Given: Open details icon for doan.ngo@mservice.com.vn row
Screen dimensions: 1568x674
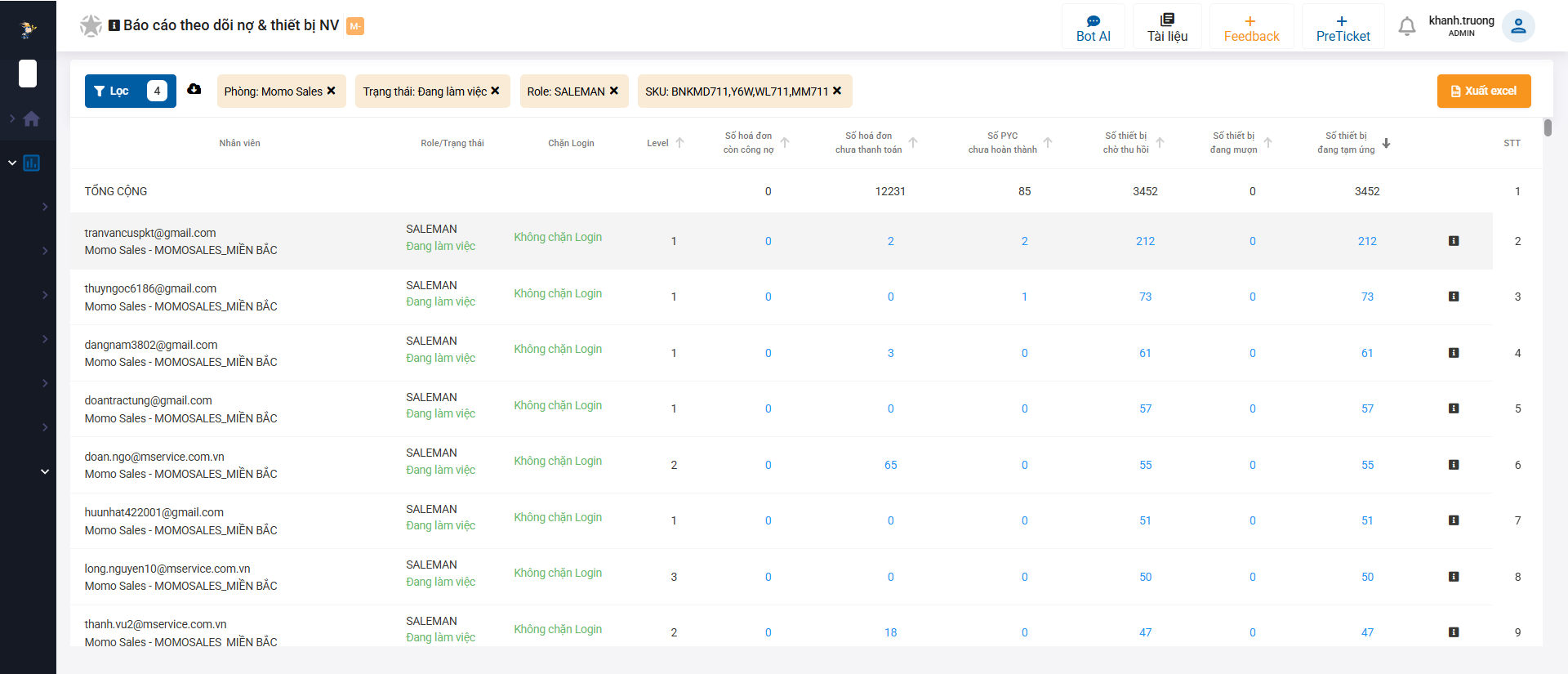Looking at the screenshot, I should [1454, 465].
